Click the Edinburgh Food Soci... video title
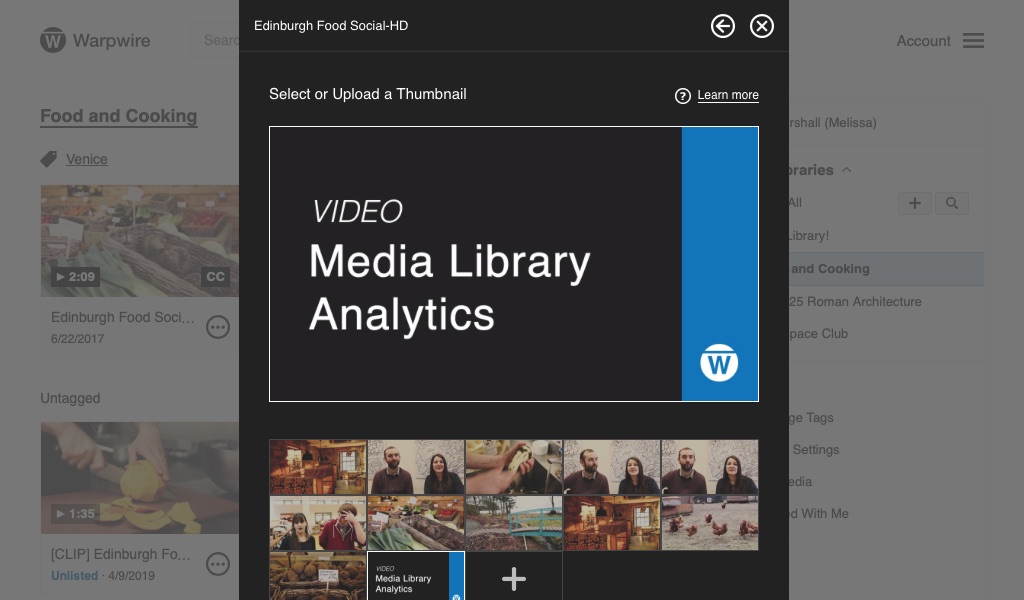Screen dimensions: 1024x600 (x=123, y=317)
